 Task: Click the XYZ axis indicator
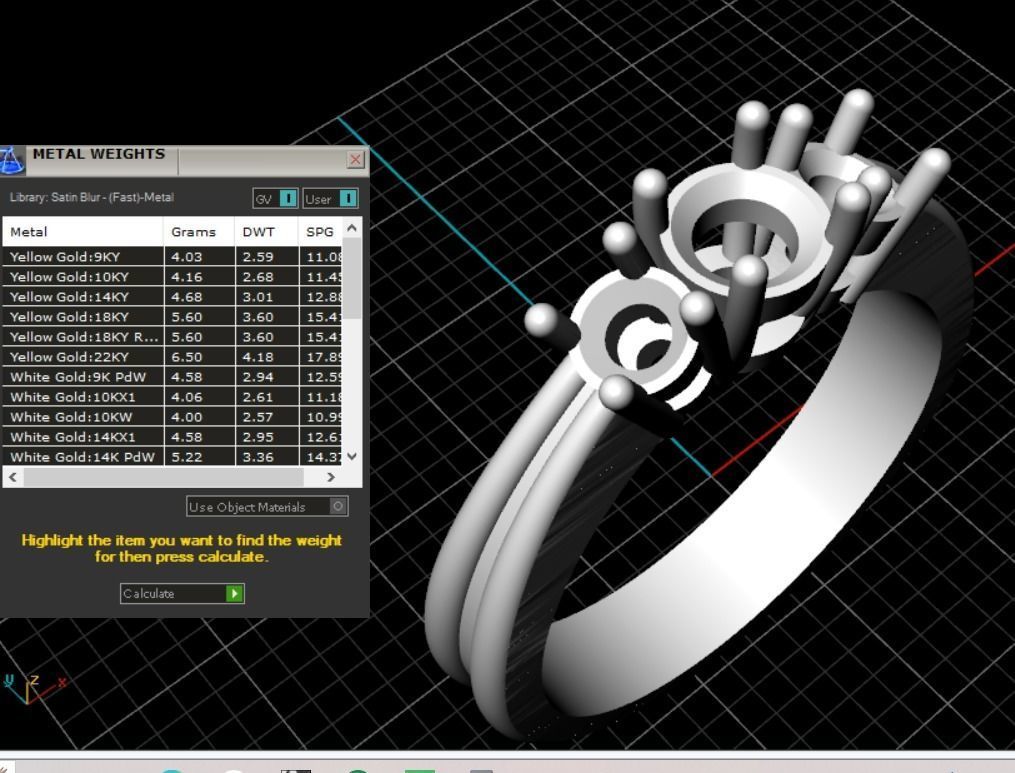coord(34,688)
